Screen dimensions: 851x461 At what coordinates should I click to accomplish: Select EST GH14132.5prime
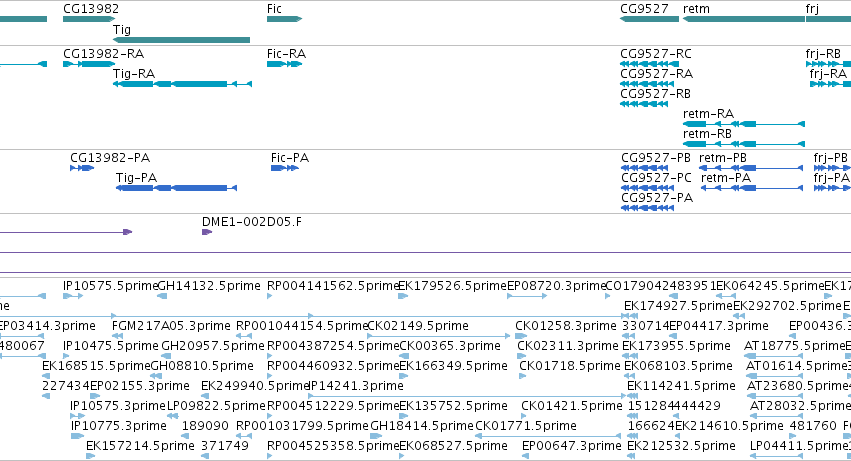click(209, 286)
